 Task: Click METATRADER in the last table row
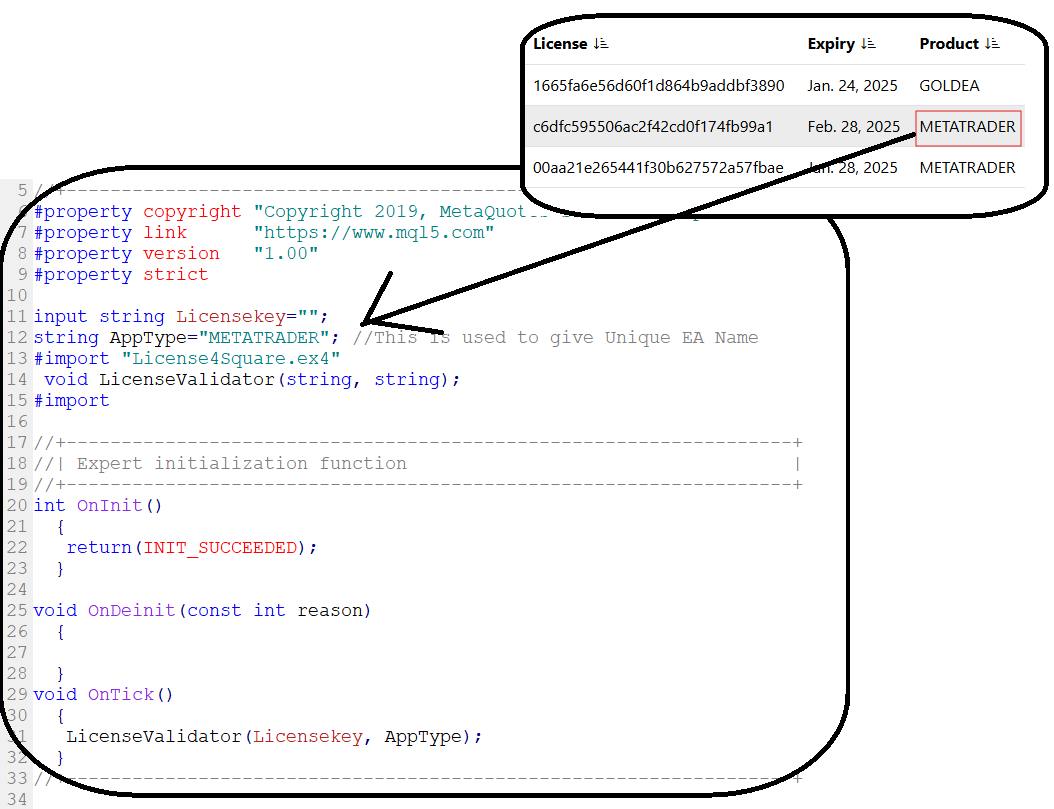pos(967,168)
